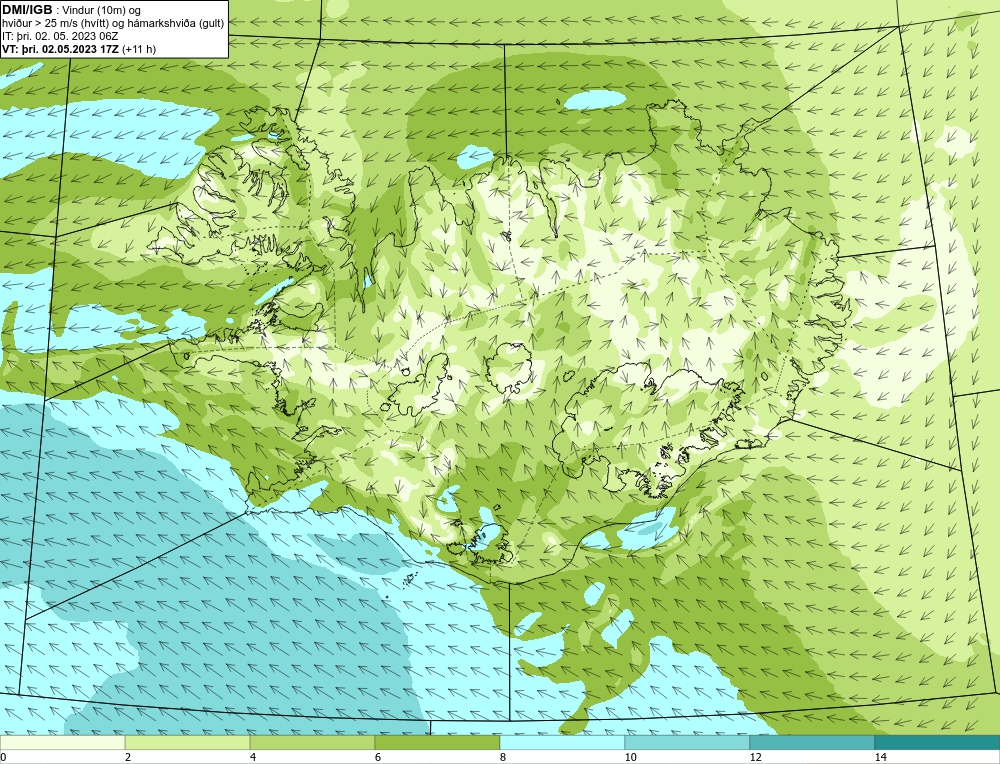Click the 0–2 m/s pale yellow legend swatch
This screenshot has width=1000, height=764.
pyautogui.click(x=62, y=742)
